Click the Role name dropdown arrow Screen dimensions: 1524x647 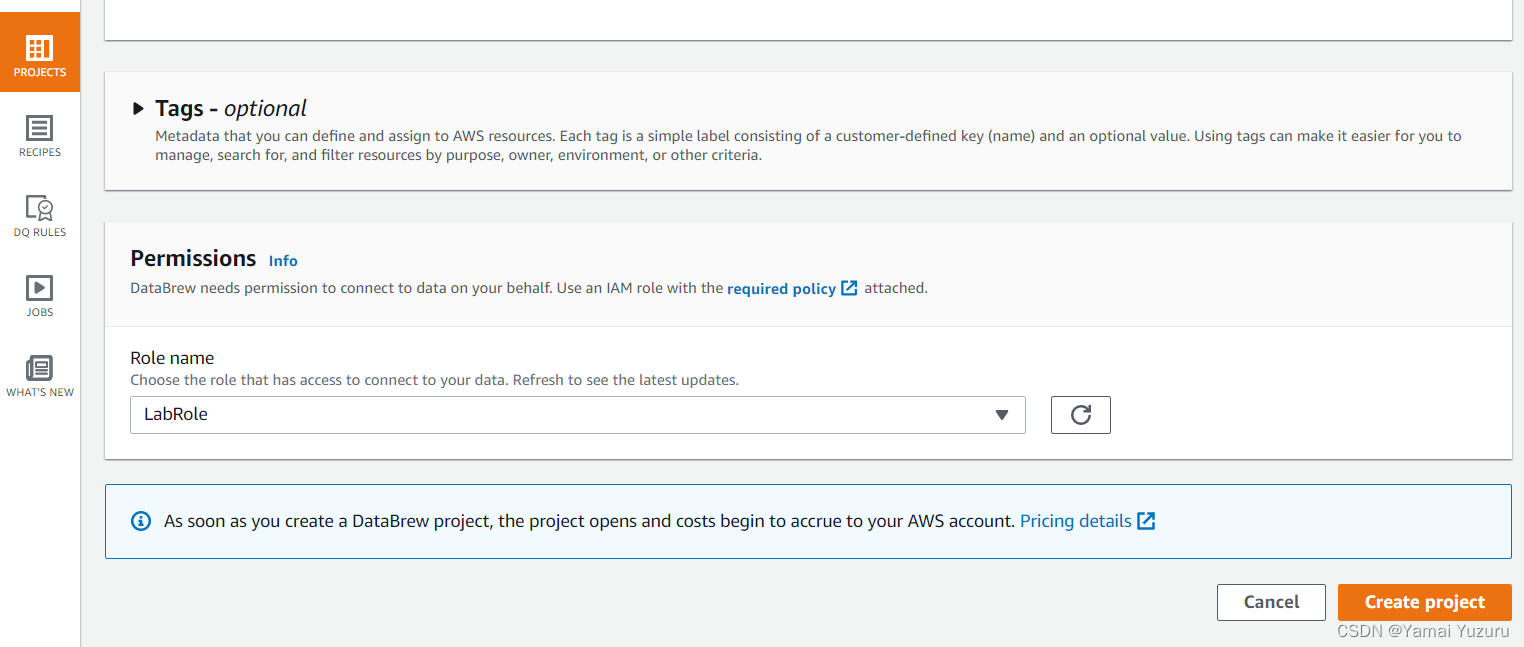click(1002, 415)
